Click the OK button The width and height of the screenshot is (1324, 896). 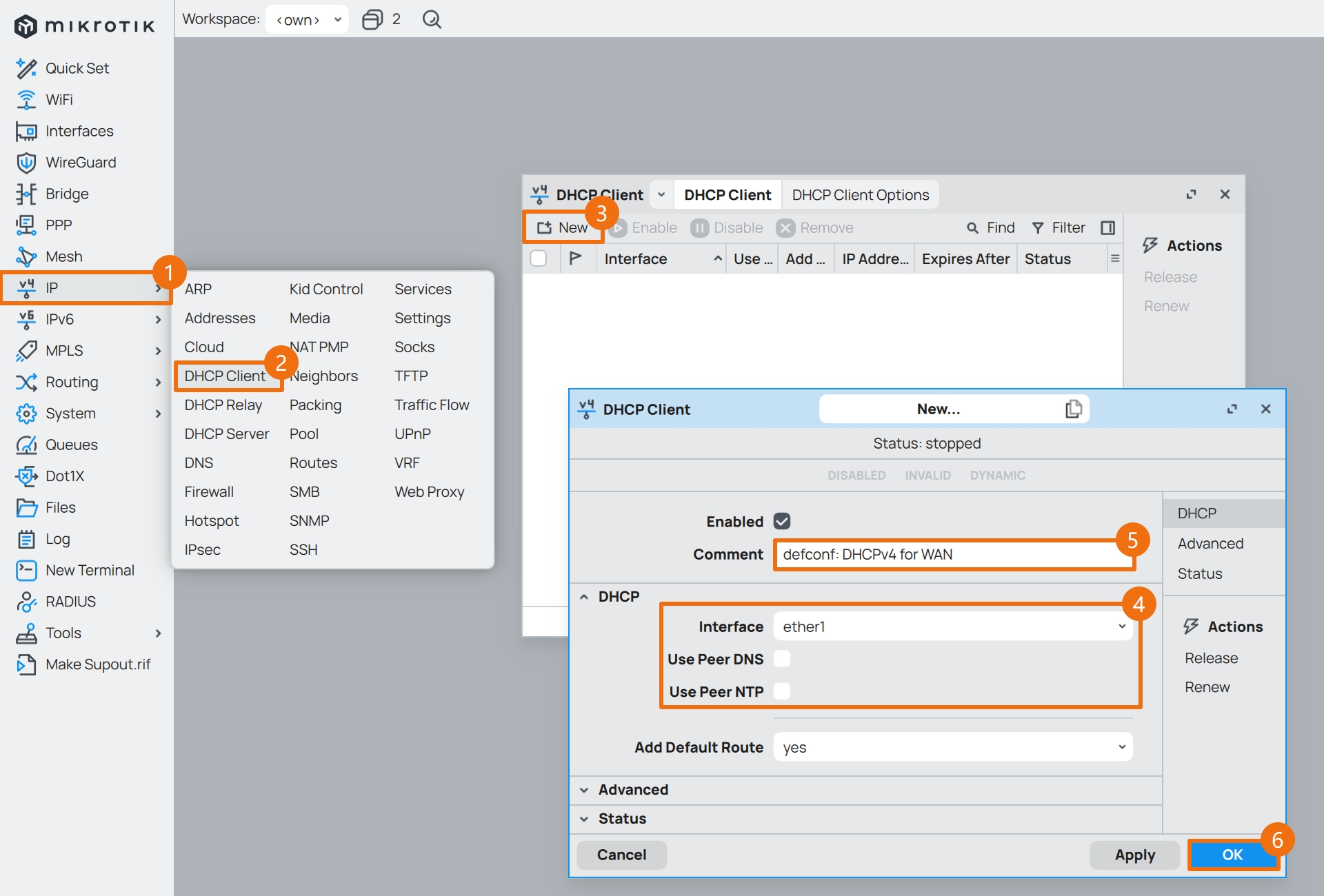coord(1232,855)
